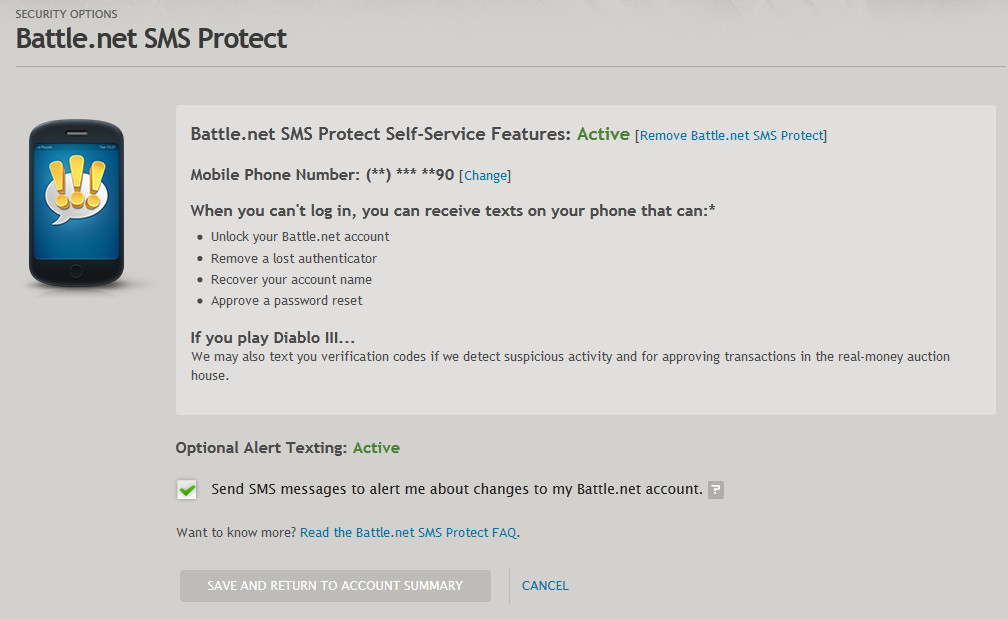The width and height of the screenshot is (1008, 619).
Task: Select the Approve a password reset bullet
Action: tap(287, 301)
